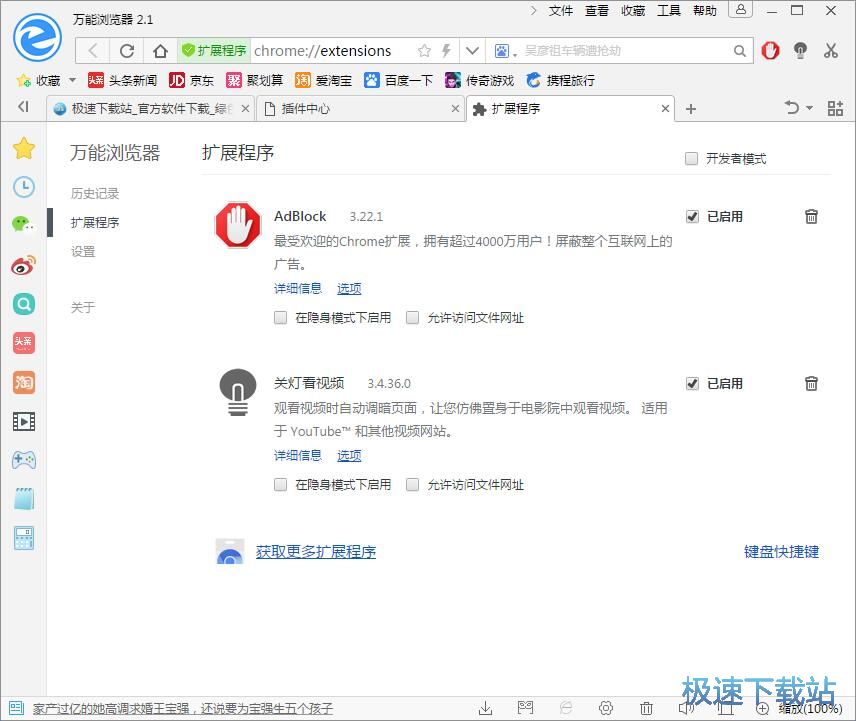Open the 文件 menu
Screen dimensions: 856x721
[561, 10]
